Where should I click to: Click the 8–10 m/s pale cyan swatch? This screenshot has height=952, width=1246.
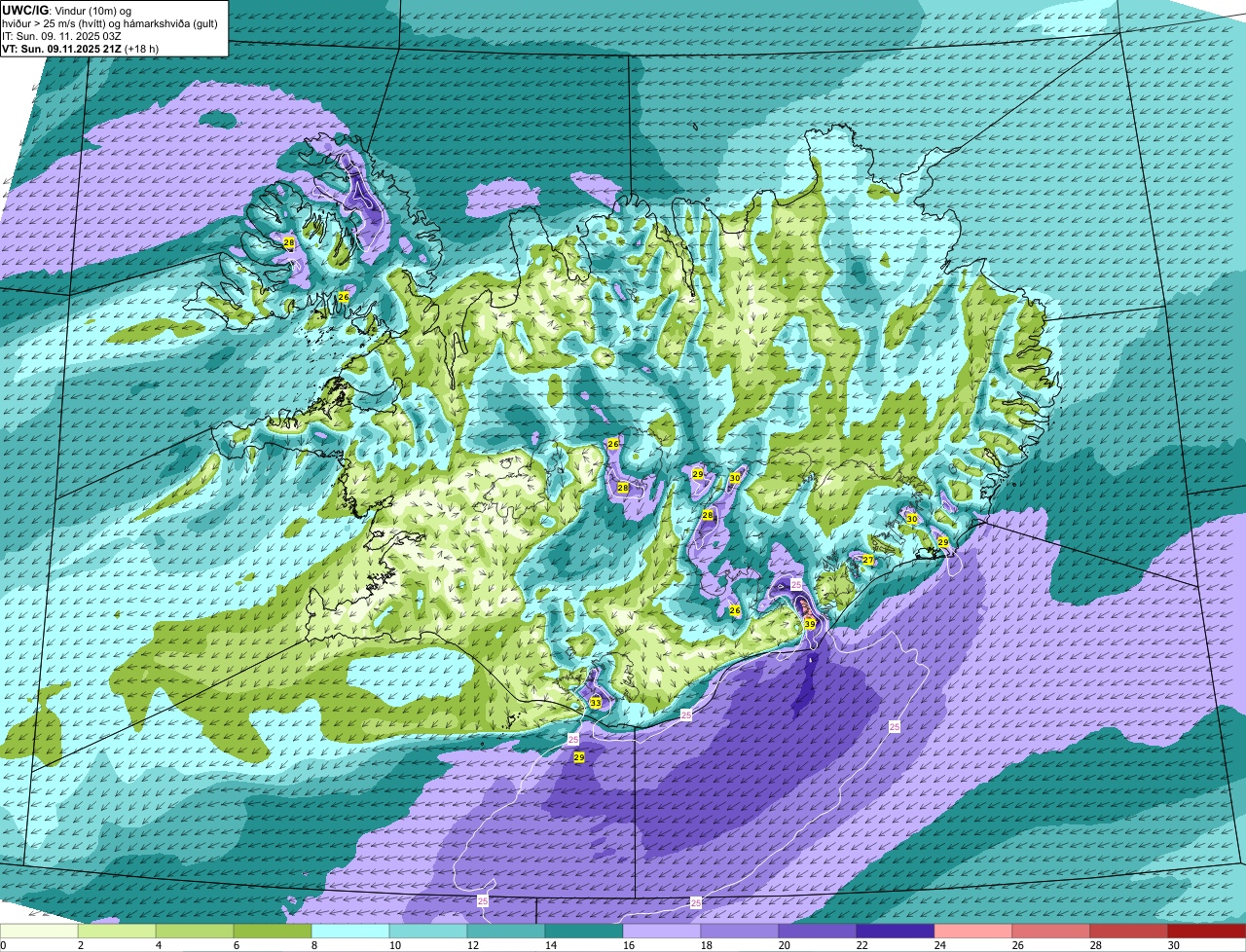pyautogui.click(x=350, y=932)
